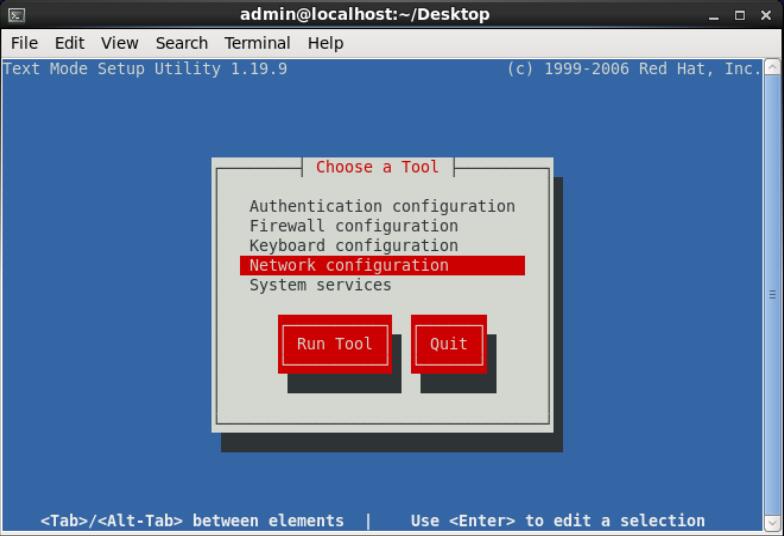Minimize the terminal window
Viewport: 784px width, 536px height.
[714, 16]
